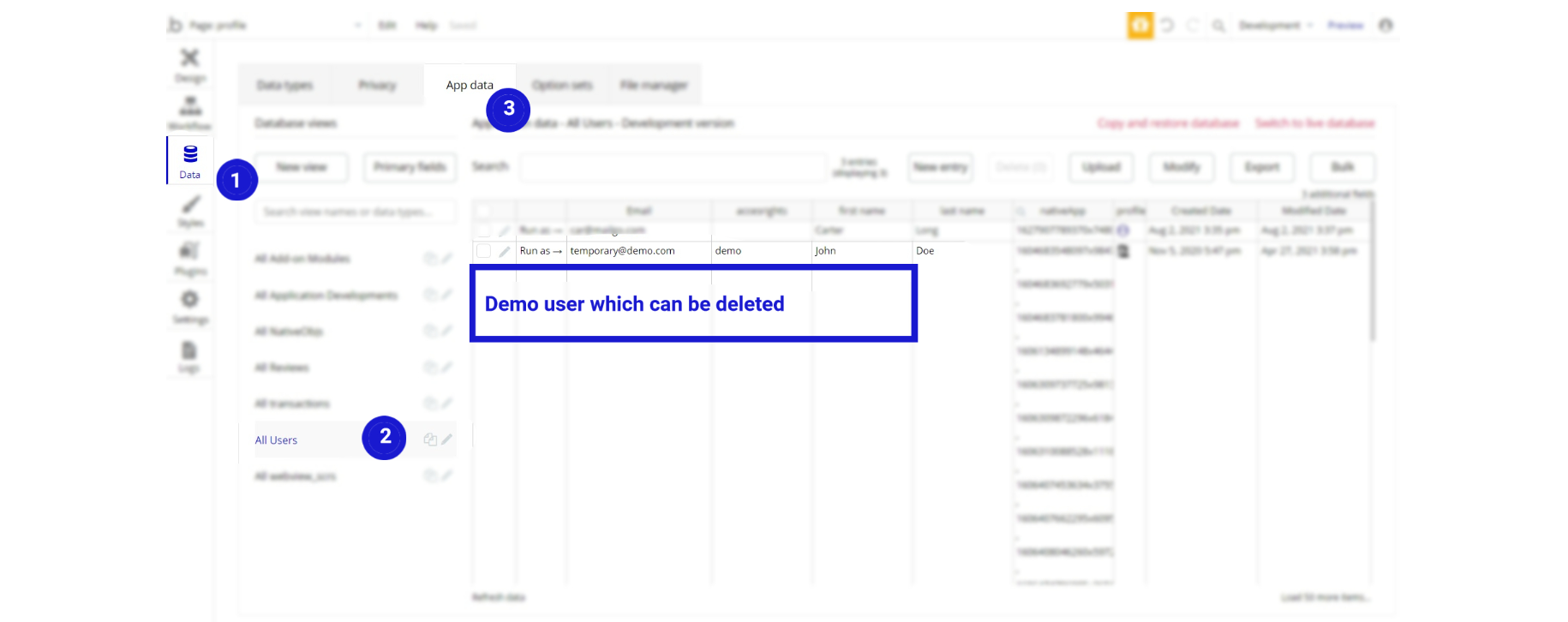1568x622 pixels.
Task: Click the pencil edit icon on the temporary@demo.com row
Action: pos(504,251)
